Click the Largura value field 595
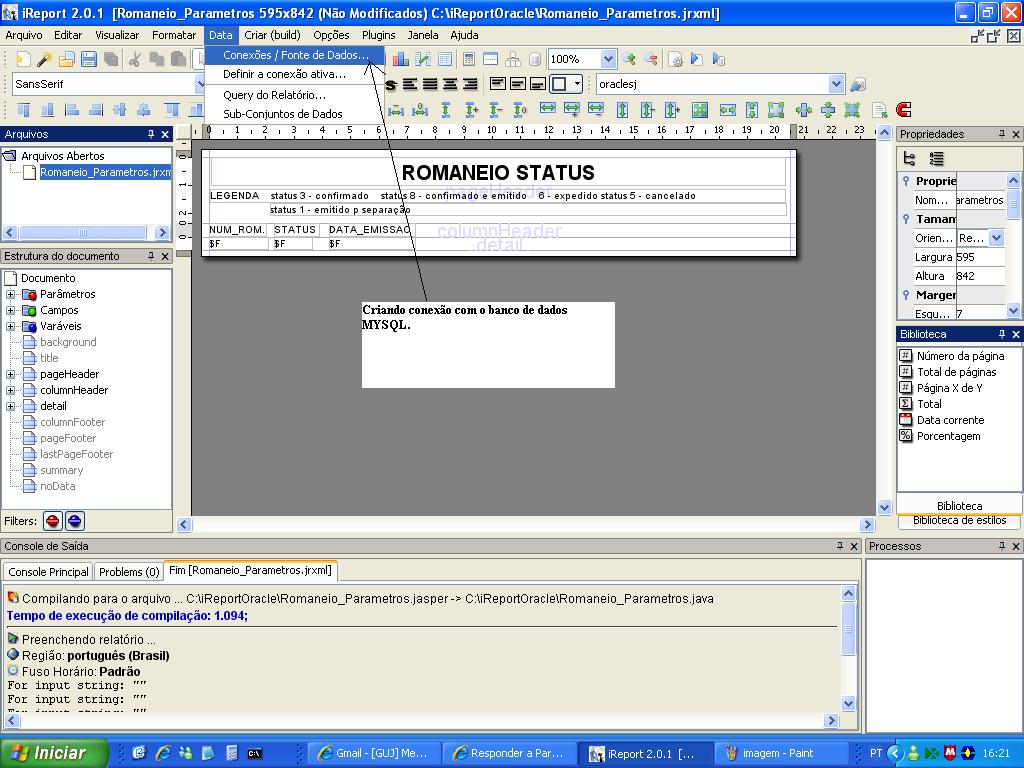This screenshot has height=768, width=1024. point(980,257)
